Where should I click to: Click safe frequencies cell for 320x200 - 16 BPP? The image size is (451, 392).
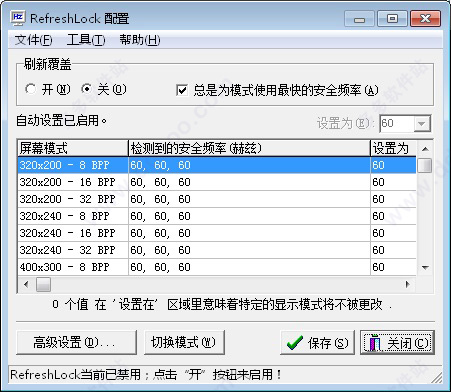[249, 182]
